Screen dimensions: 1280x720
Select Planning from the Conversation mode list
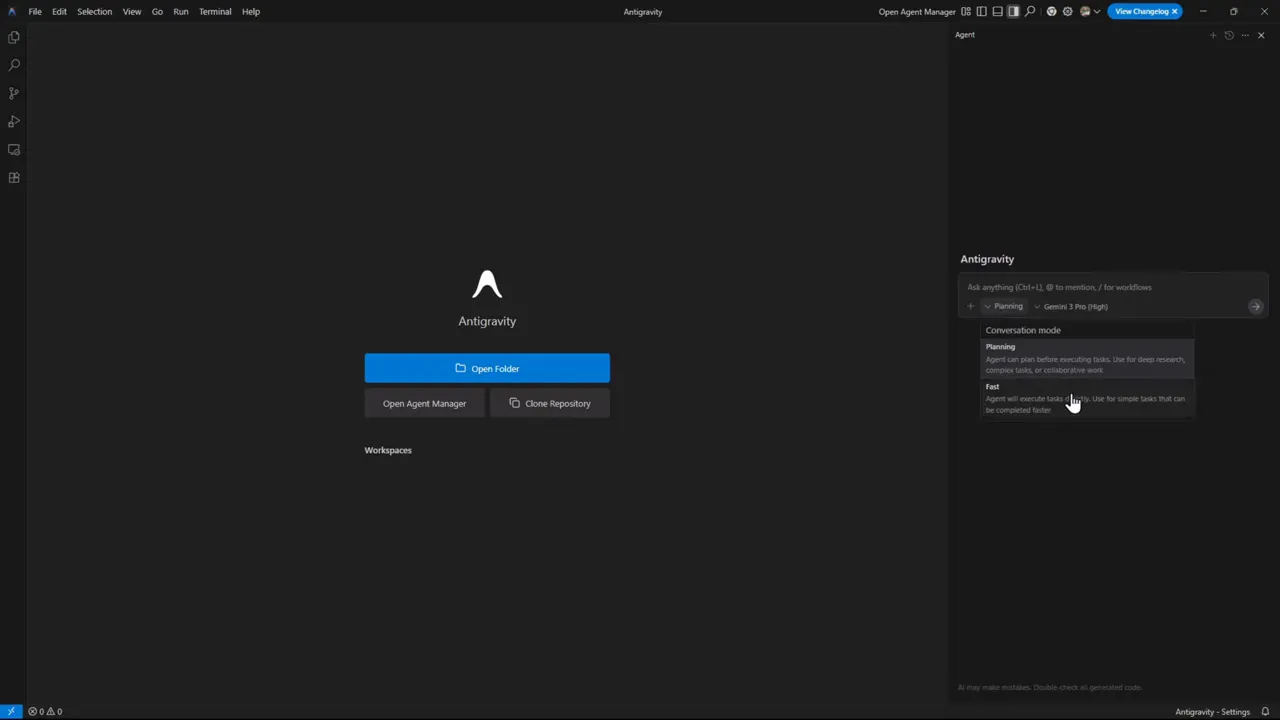point(1088,358)
